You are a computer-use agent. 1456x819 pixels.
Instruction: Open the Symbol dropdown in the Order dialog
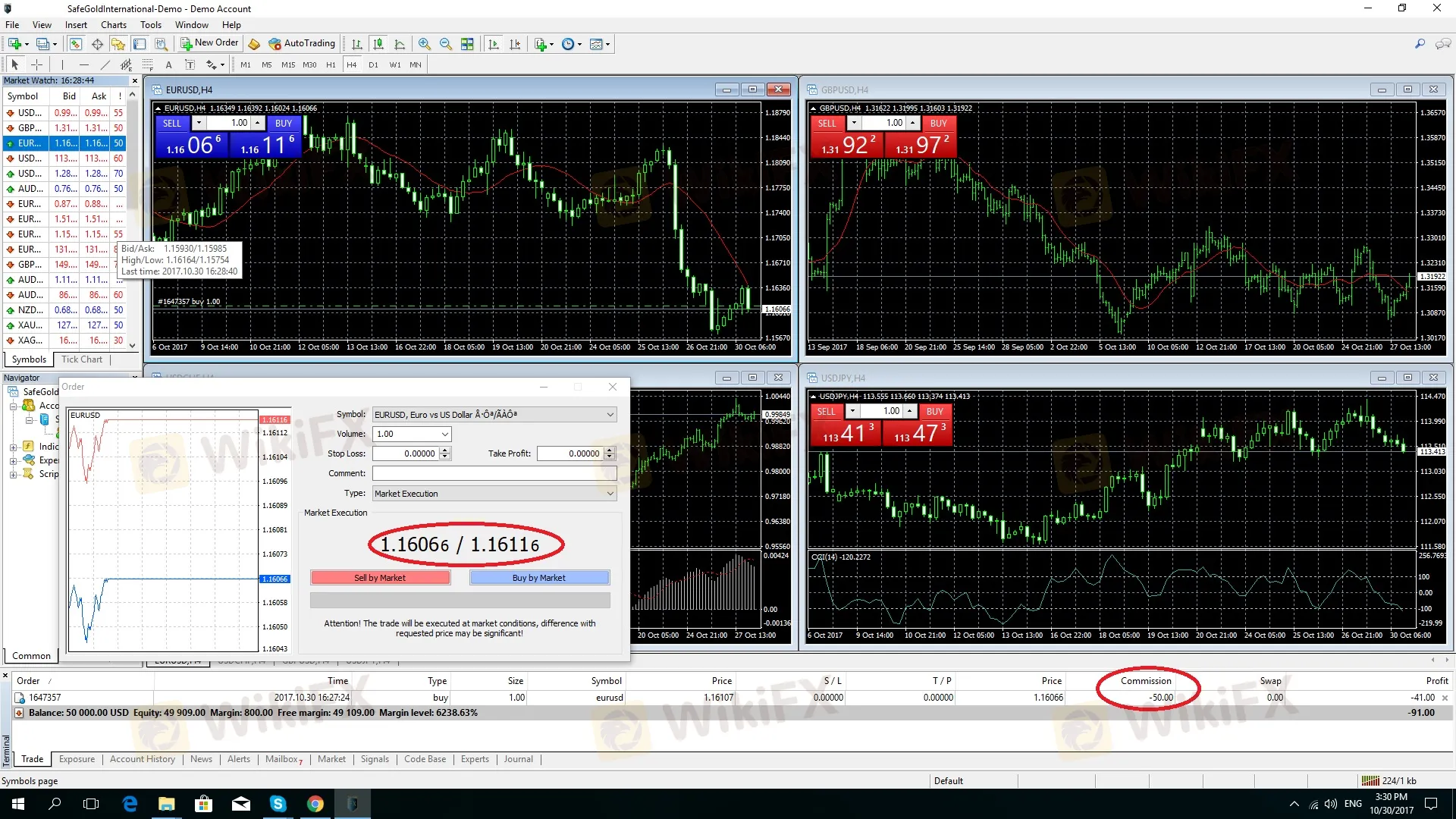click(x=610, y=415)
